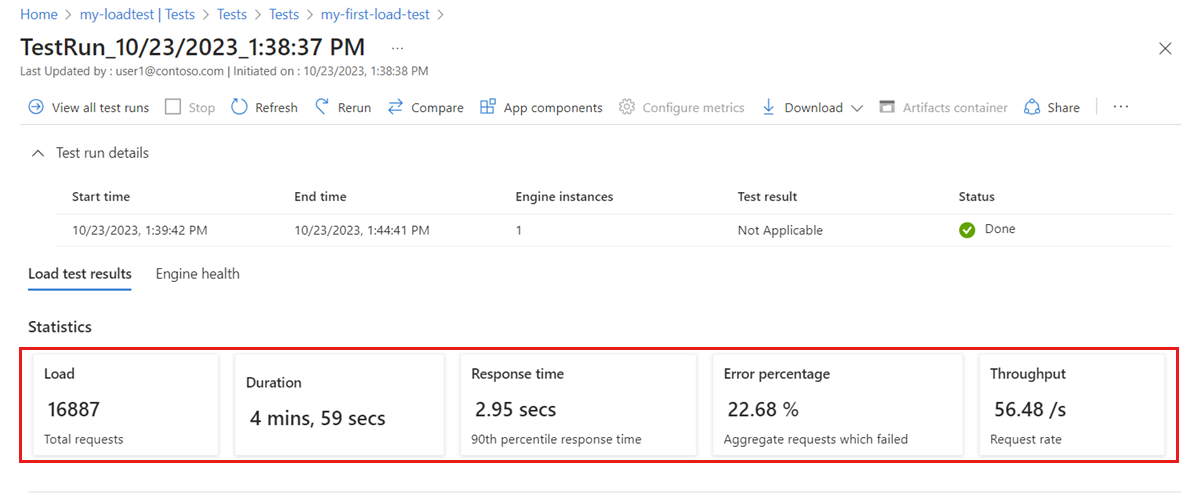The height and width of the screenshot is (502, 1201).
Task: Open the Artifacts container
Action: (943, 107)
